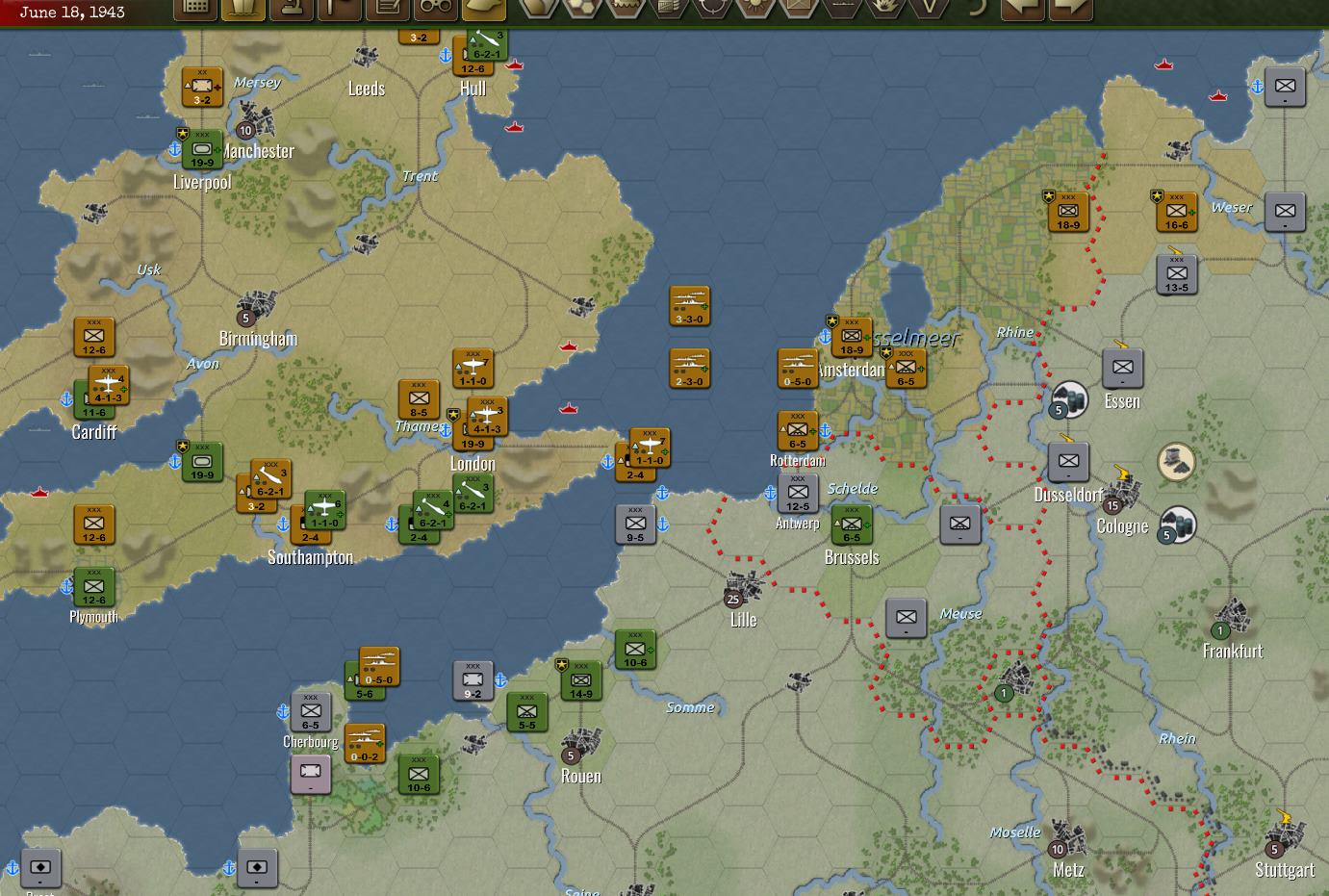Viewport: 1329px width, 896px height.
Task: Select the 1-1-0 bomber at Southampton
Action: (x=324, y=510)
